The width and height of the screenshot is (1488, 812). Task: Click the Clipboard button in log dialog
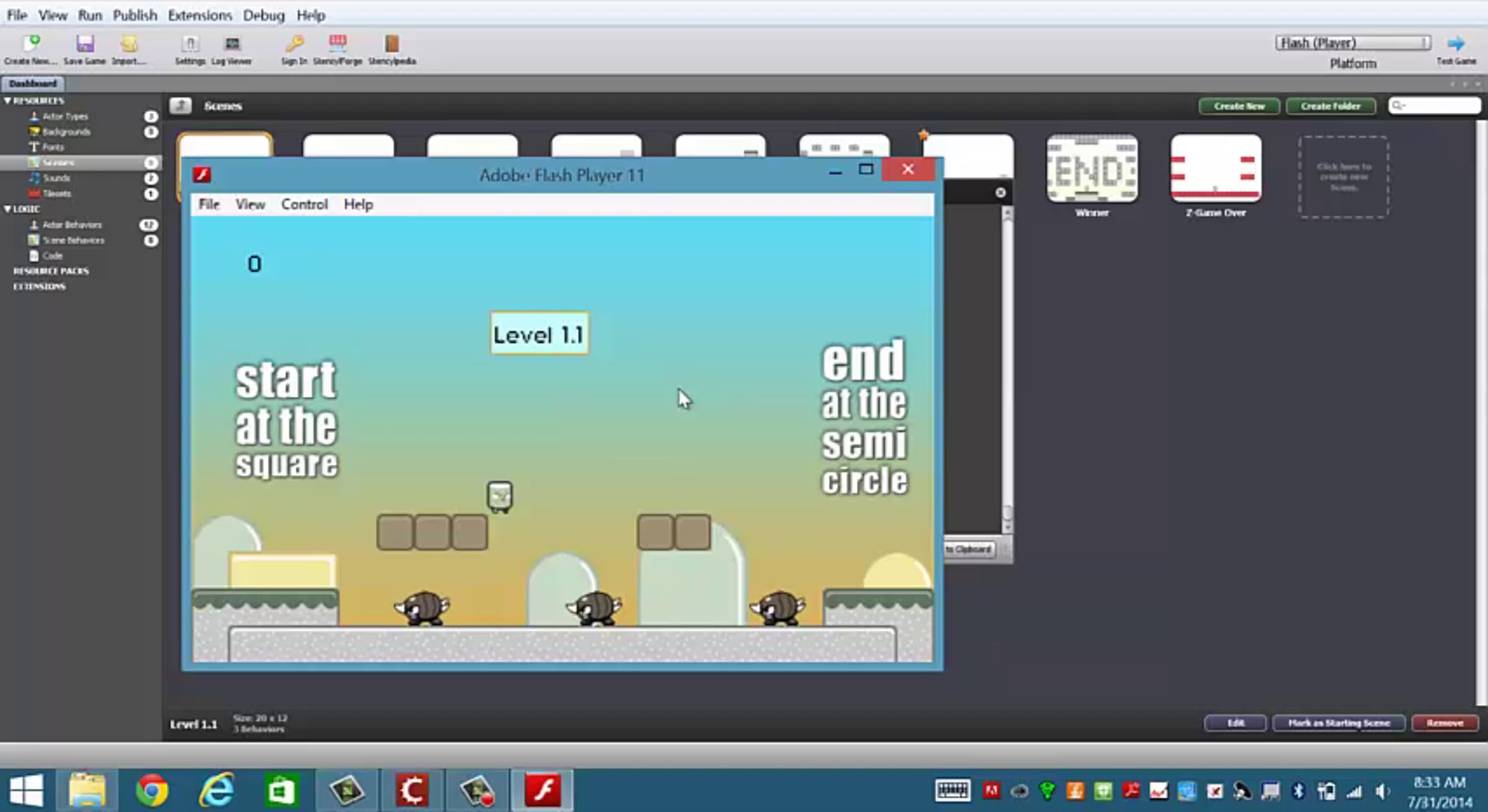coord(970,550)
